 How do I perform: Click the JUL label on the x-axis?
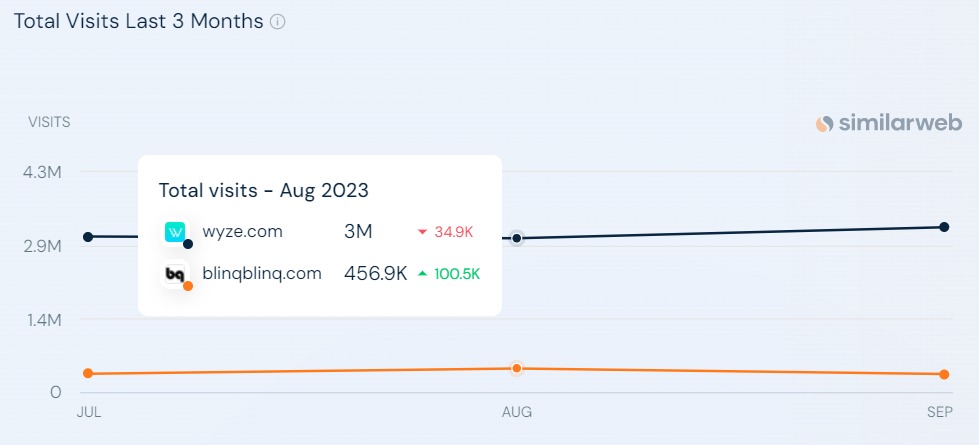tap(89, 412)
